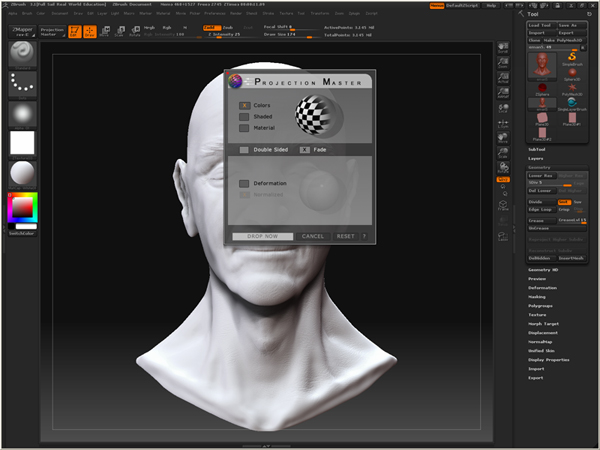
Task: Click the Move tool icon
Action: pos(106,32)
